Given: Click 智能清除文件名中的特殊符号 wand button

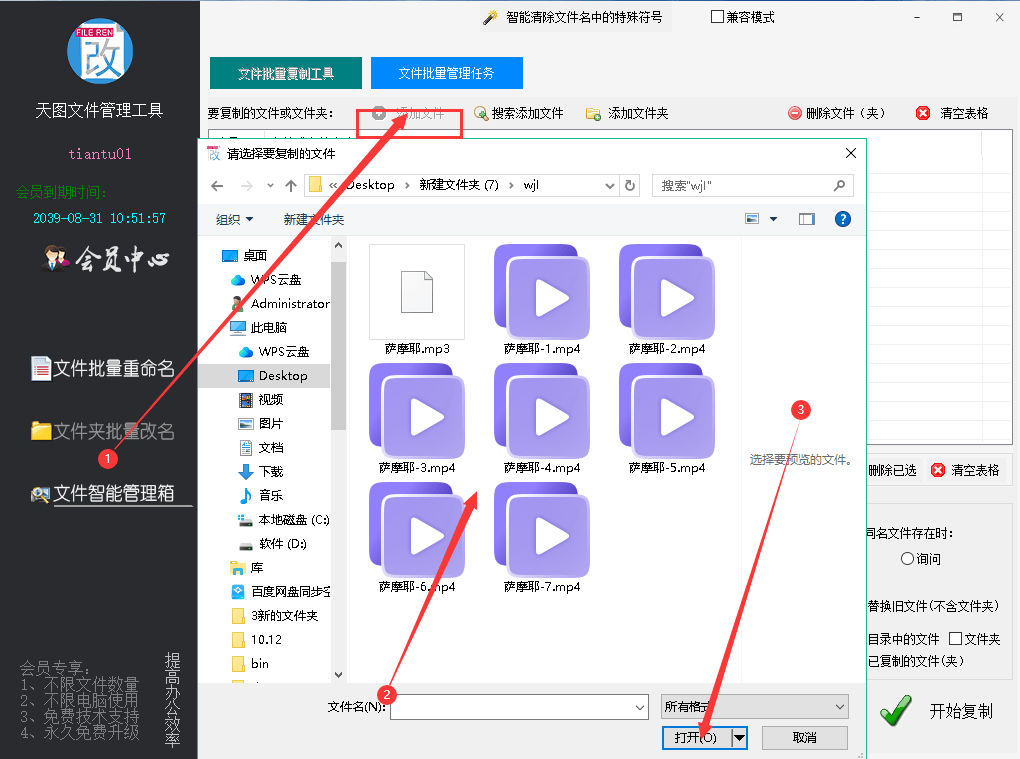Looking at the screenshot, I should coord(574,18).
